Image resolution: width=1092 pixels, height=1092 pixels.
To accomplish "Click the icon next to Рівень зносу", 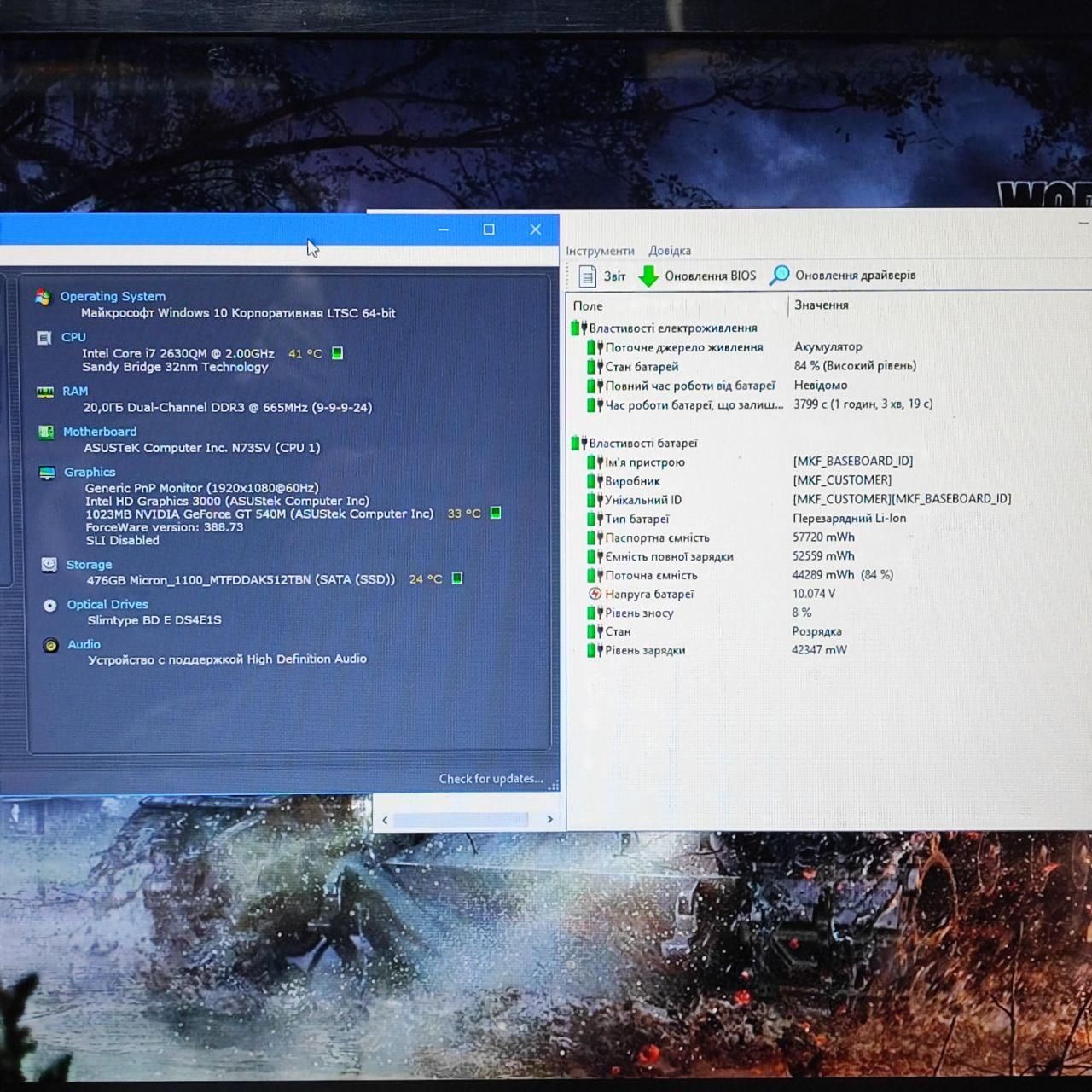I will click(595, 613).
